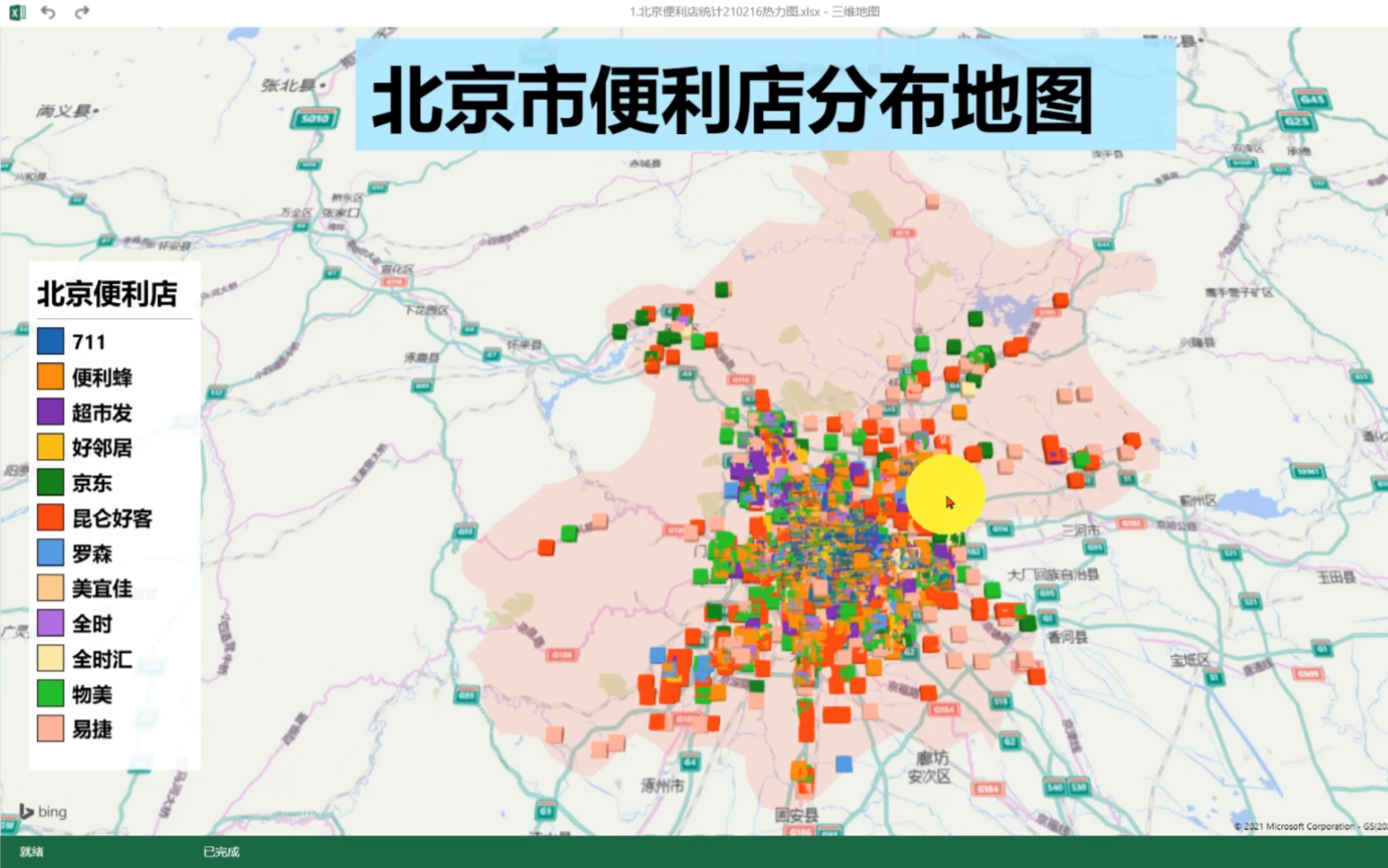The image size is (1388, 868).
Task: Select the 全时 lavender legend swatch
Action: pos(50,623)
